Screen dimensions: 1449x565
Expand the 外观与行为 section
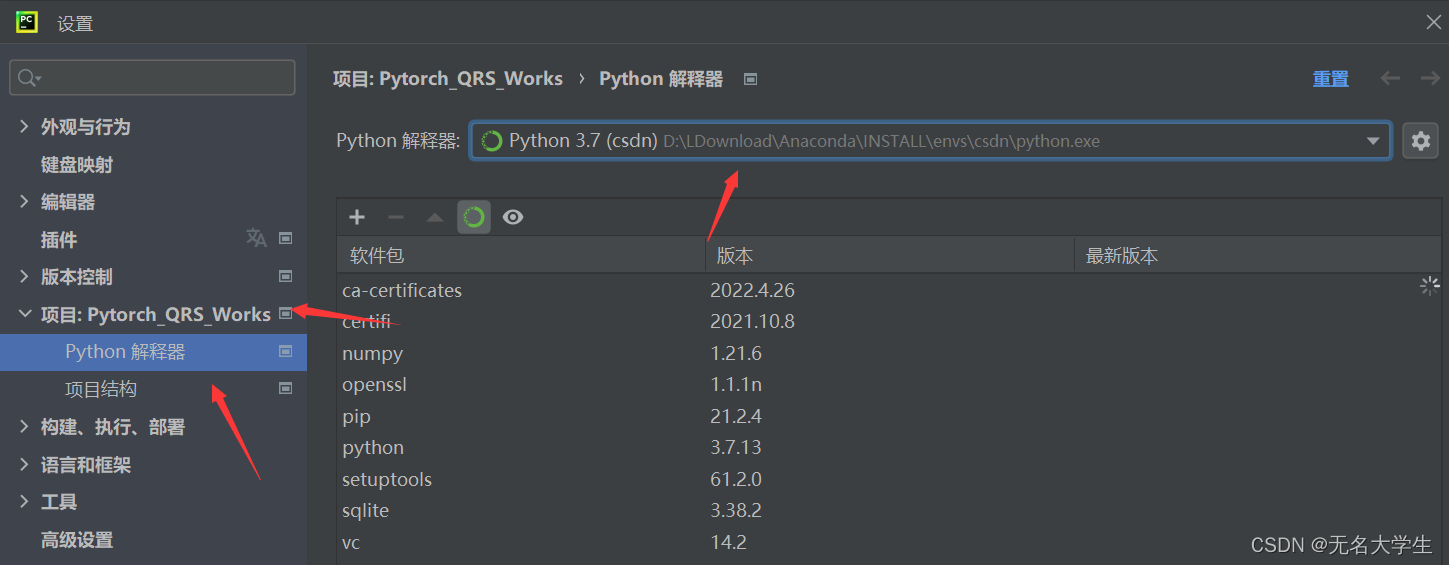(24, 126)
